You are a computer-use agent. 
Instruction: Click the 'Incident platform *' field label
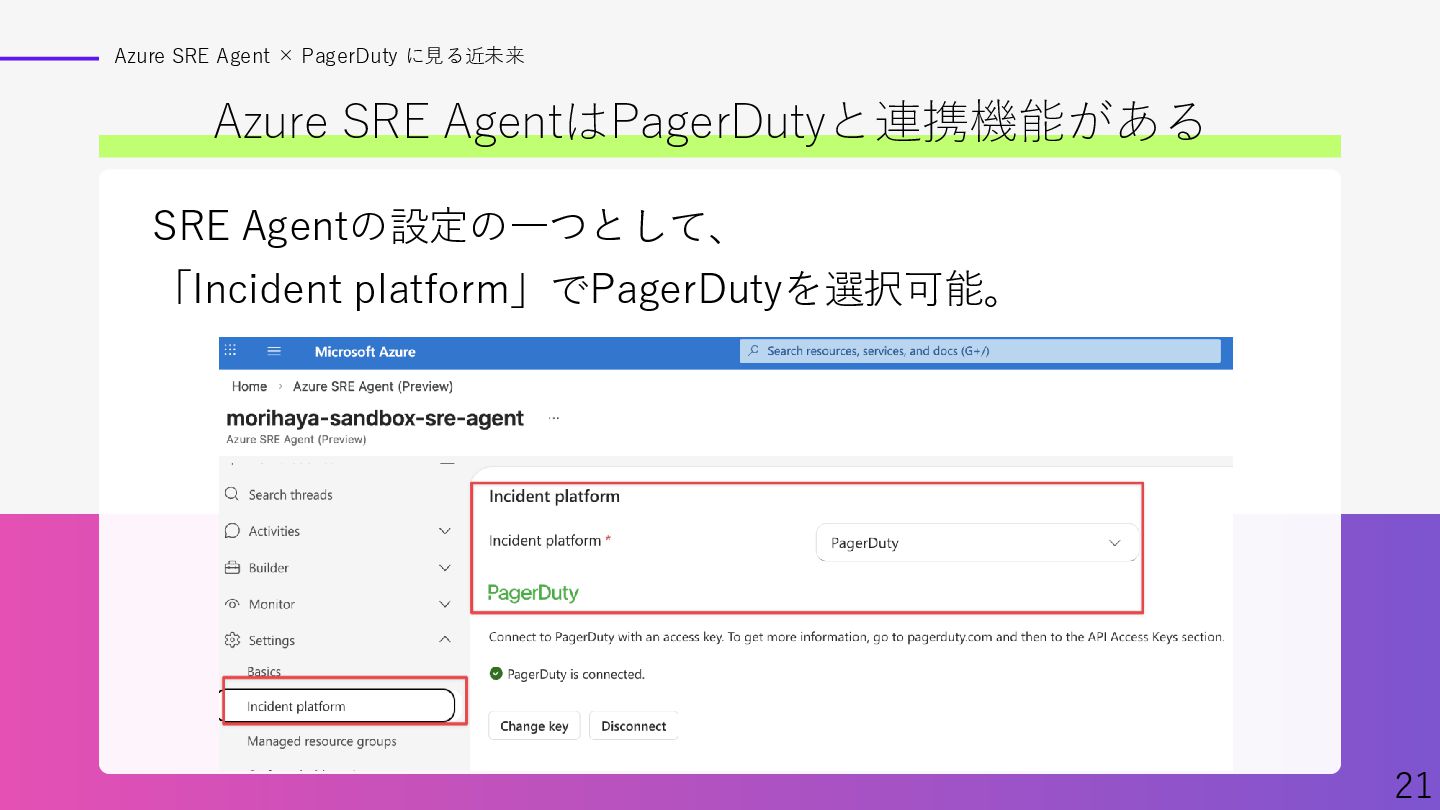coord(549,541)
